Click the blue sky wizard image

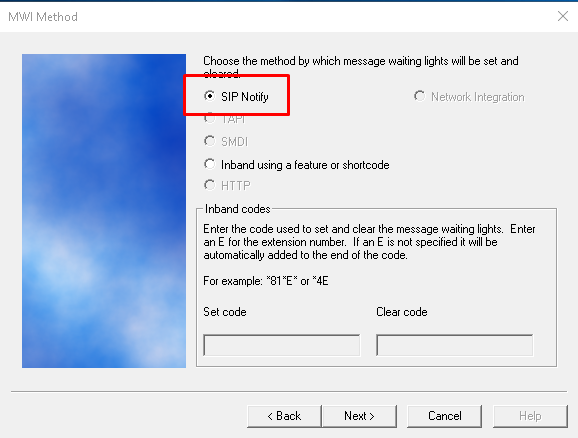point(104,211)
